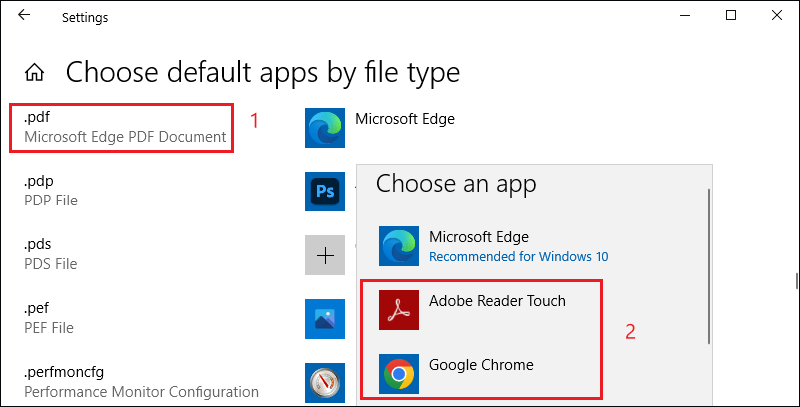Go to Settings home via house icon

(x=35, y=73)
